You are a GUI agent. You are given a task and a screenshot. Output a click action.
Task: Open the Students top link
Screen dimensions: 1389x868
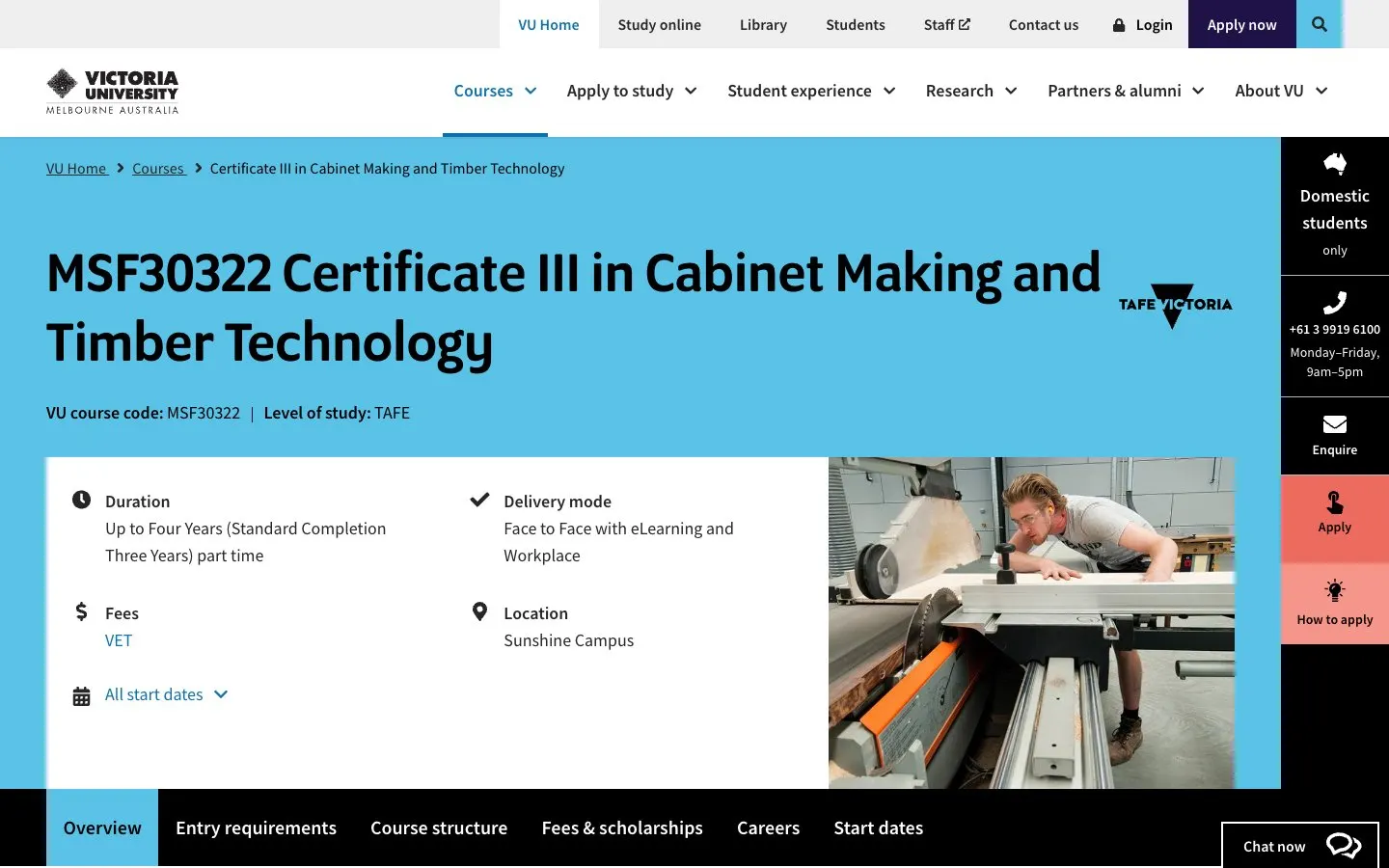click(856, 24)
